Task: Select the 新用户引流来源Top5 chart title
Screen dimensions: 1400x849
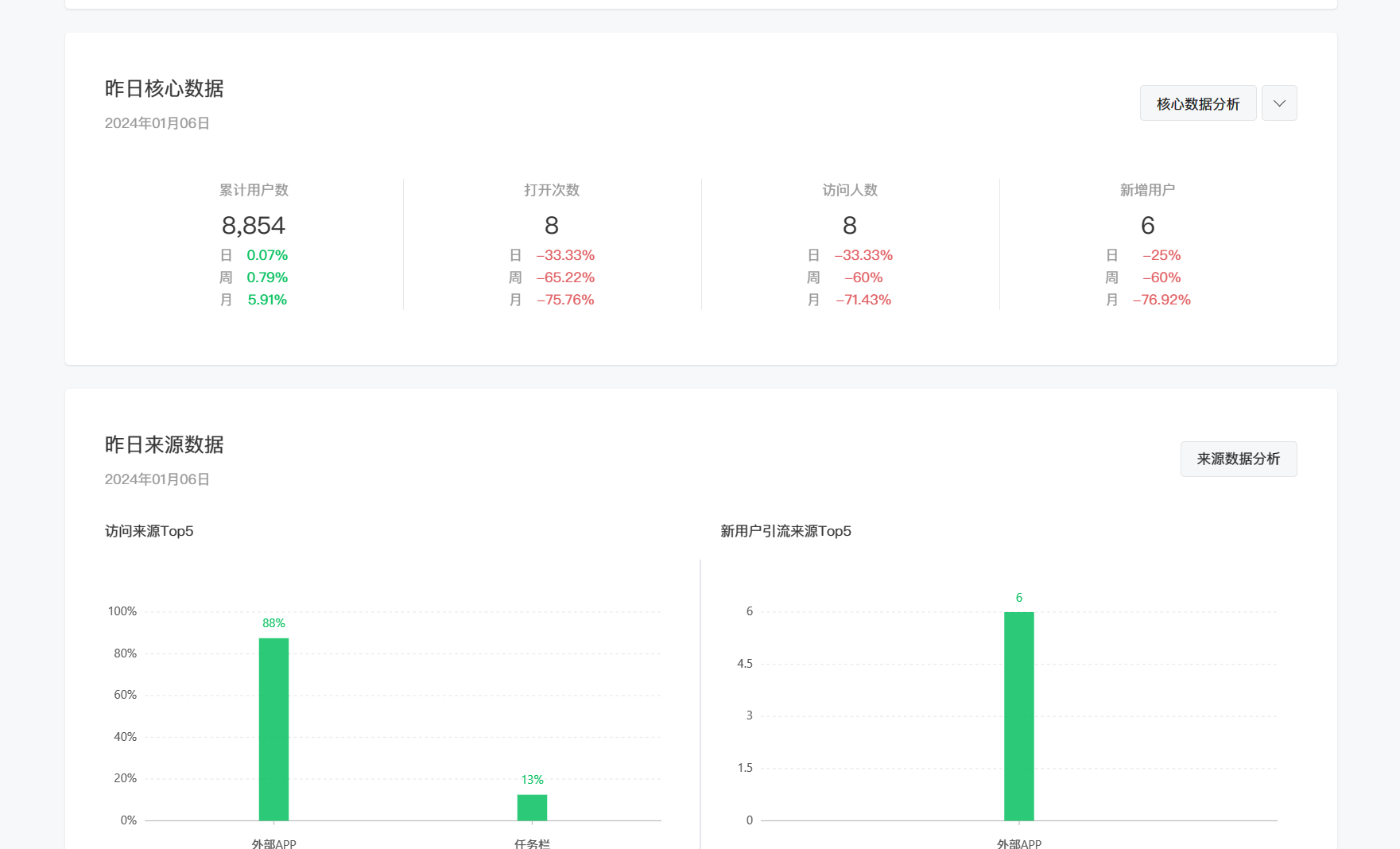Action: [x=785, y=531]
